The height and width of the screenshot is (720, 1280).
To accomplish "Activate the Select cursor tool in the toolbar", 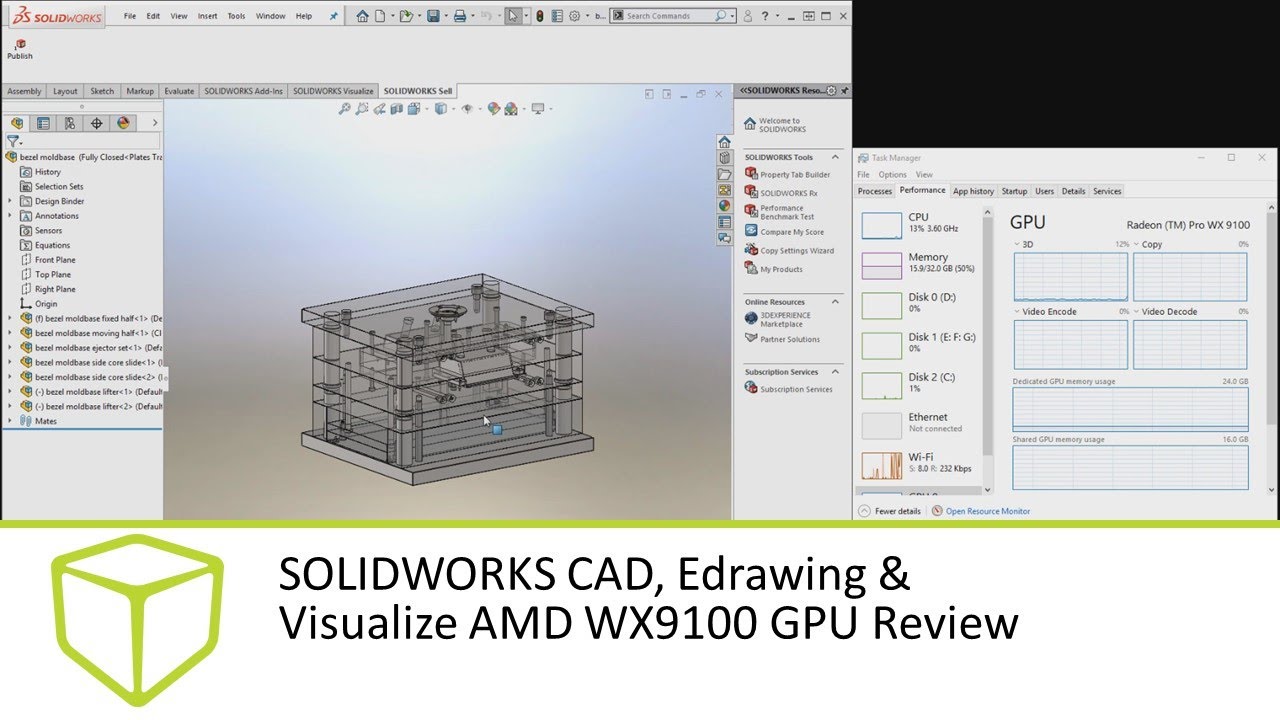I will 513,16.
